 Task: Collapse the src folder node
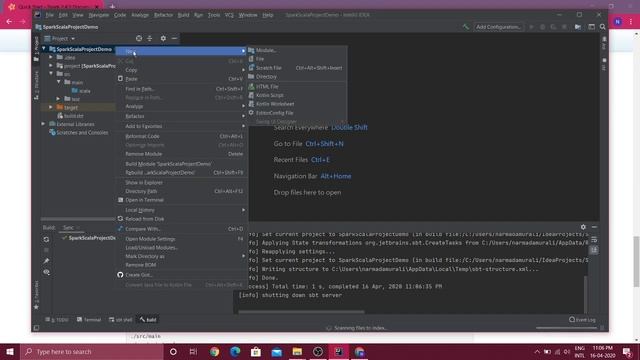pos(51,74)
